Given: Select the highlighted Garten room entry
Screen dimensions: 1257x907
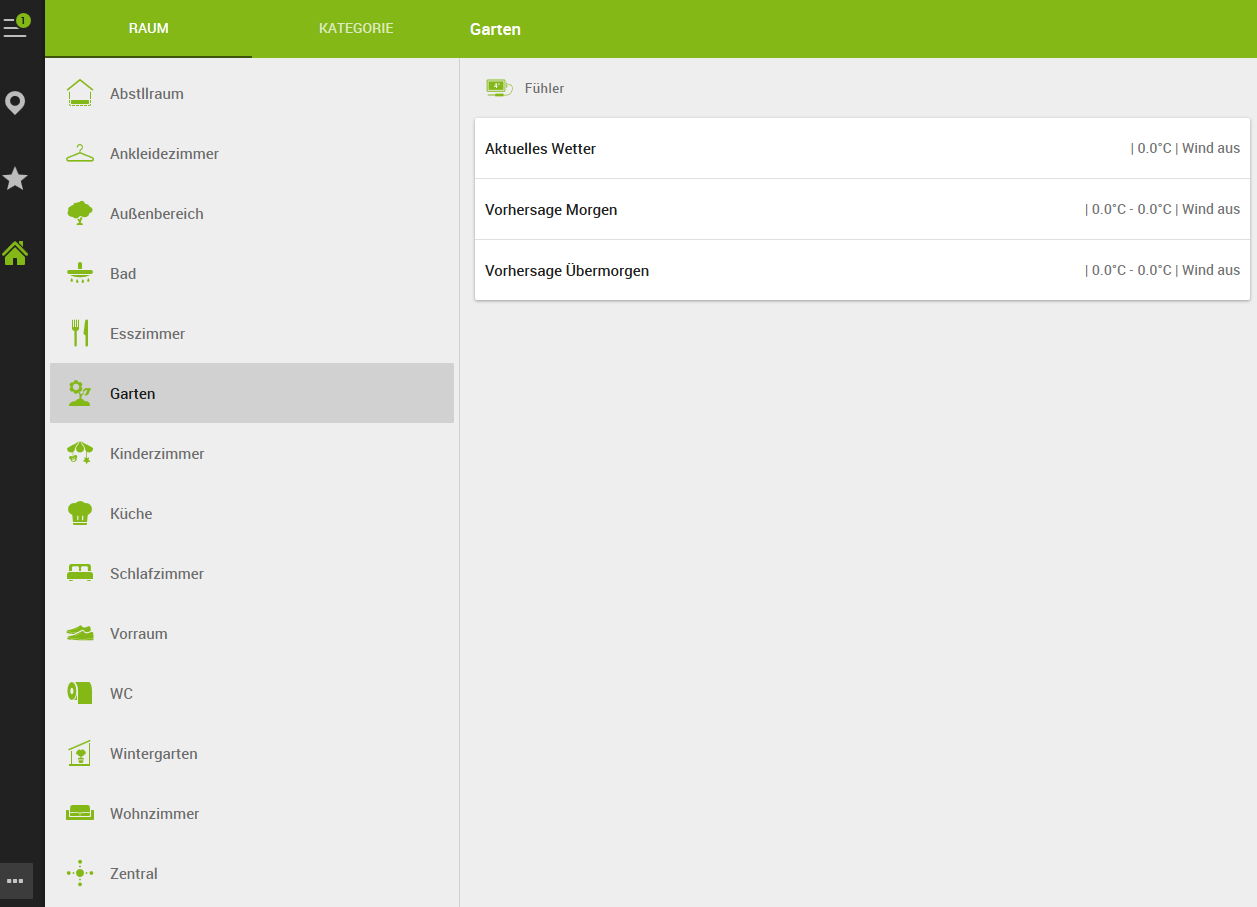Looking at the screenshot, I should click(x=252, y=393).
